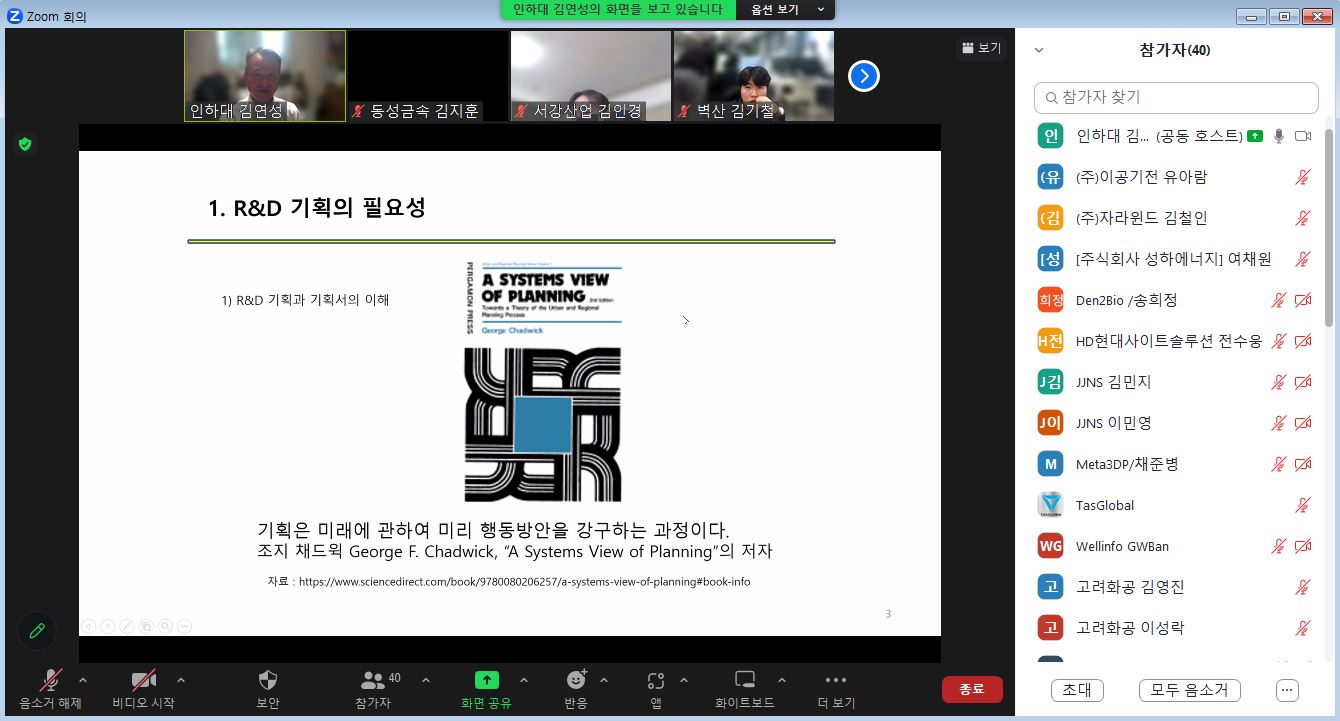Click video-off icon for JJNS 이민영
The height and width of the screenshot is (721, 1340).
coord(1302,423)
